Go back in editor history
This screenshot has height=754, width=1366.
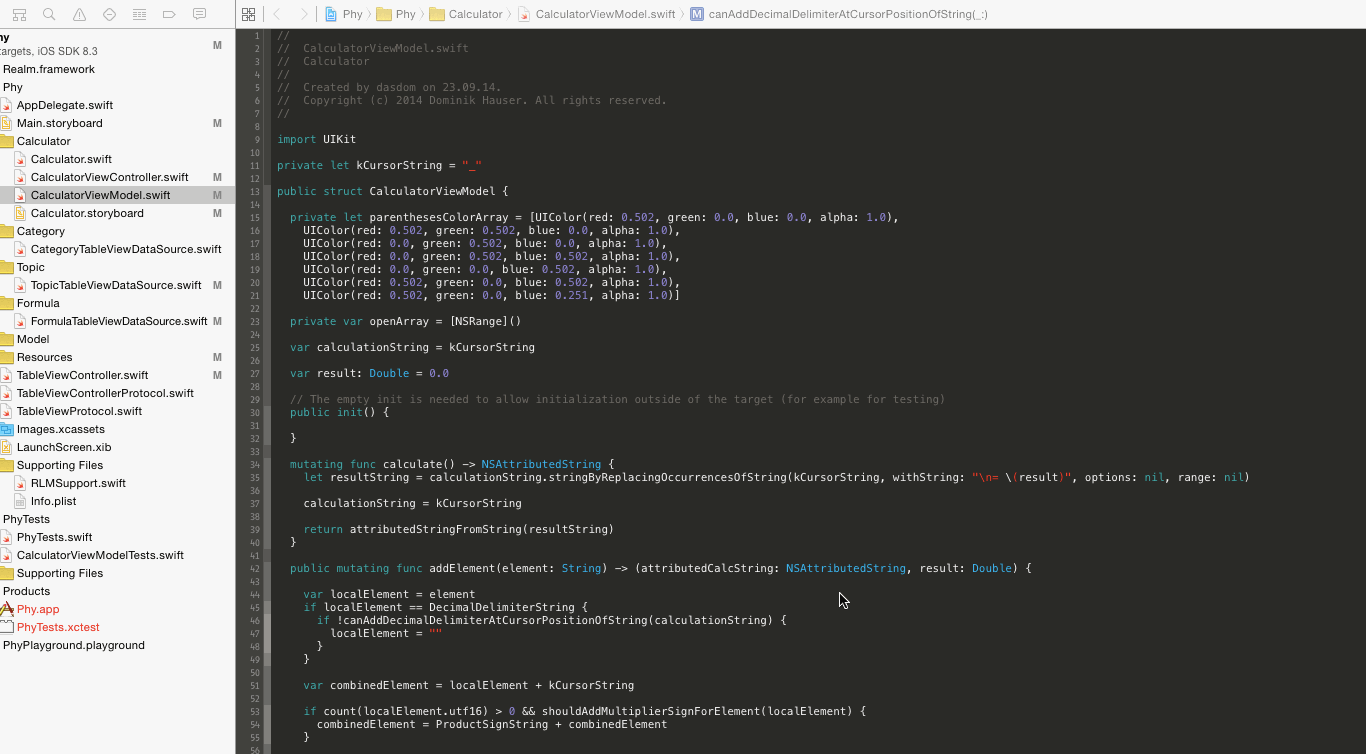pyautogui.click(x=277, y=14)
